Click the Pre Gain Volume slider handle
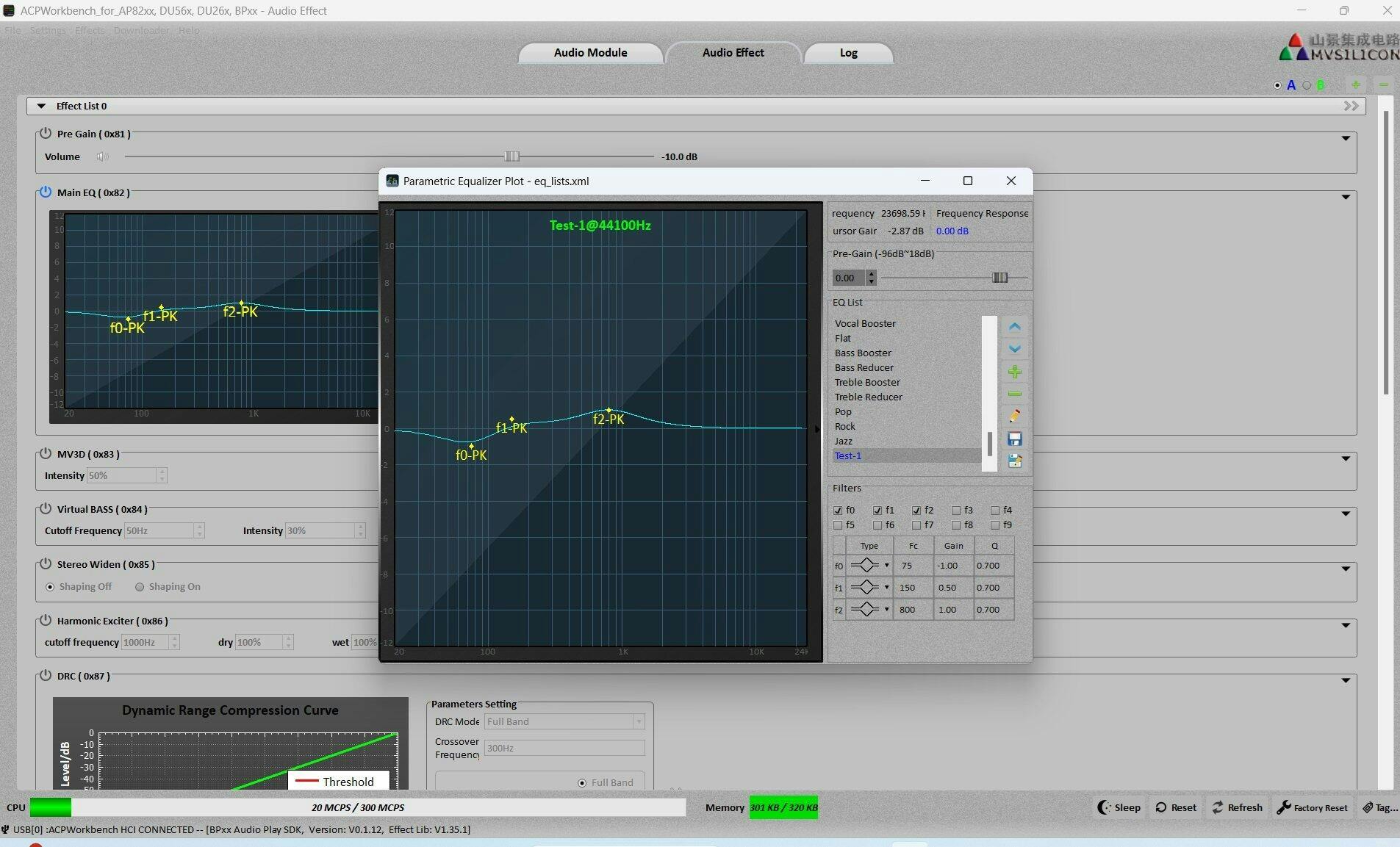This screenshot has width=1400, height=847. click(511, 156)
